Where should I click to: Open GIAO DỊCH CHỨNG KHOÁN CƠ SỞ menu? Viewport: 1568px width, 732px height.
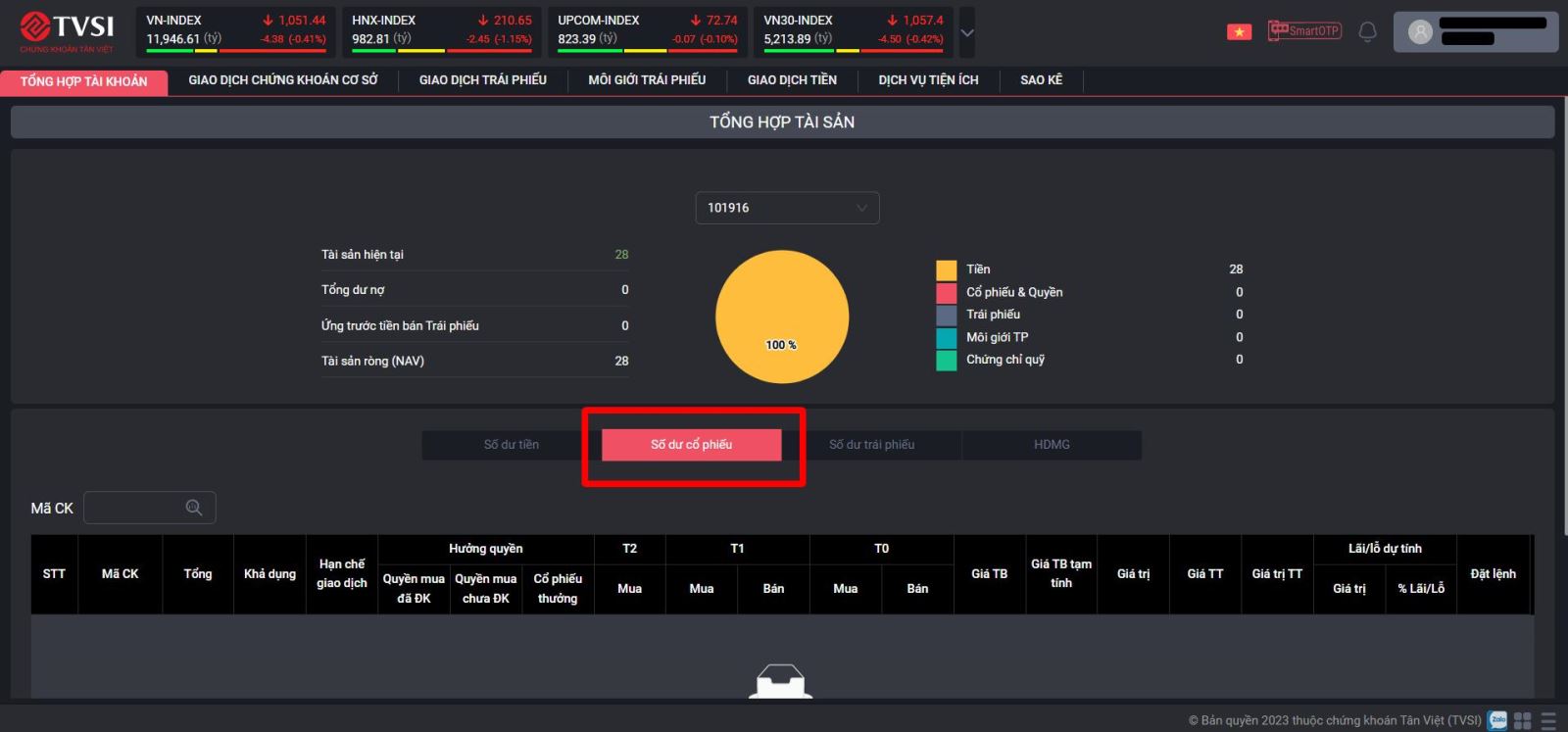[x=282, y=80]
